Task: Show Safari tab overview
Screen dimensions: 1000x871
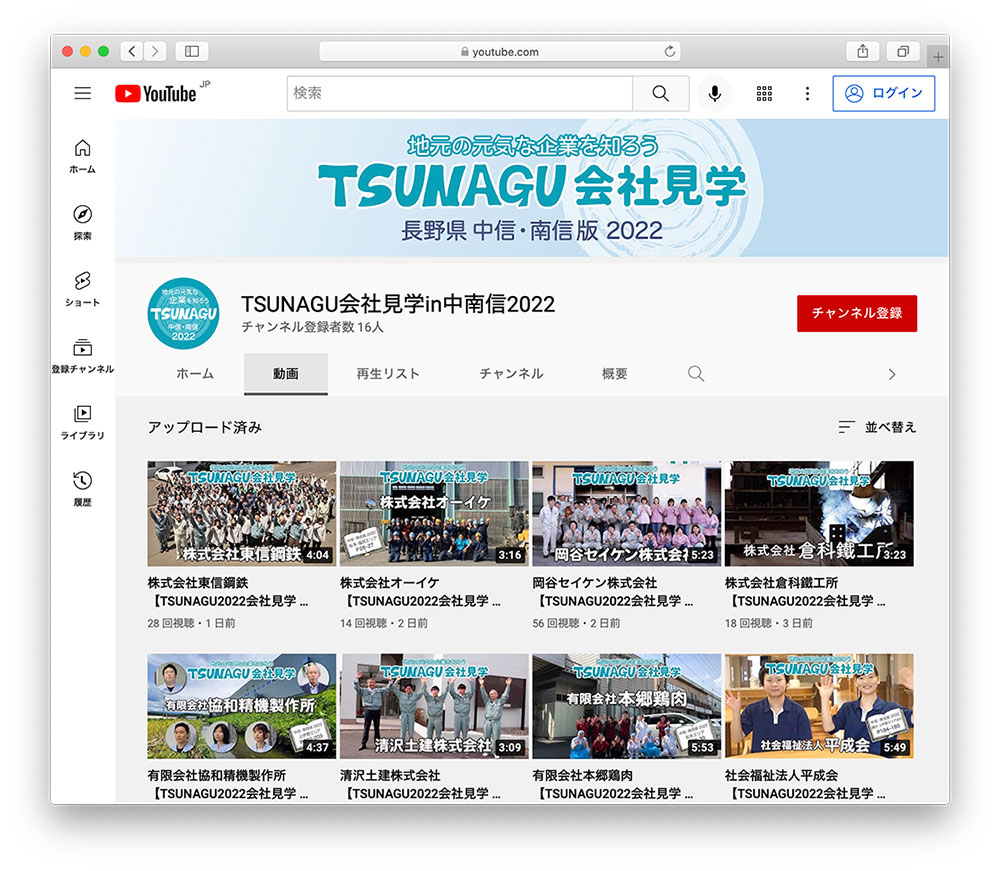Action: pyautogui.click(x=903, y=51)
